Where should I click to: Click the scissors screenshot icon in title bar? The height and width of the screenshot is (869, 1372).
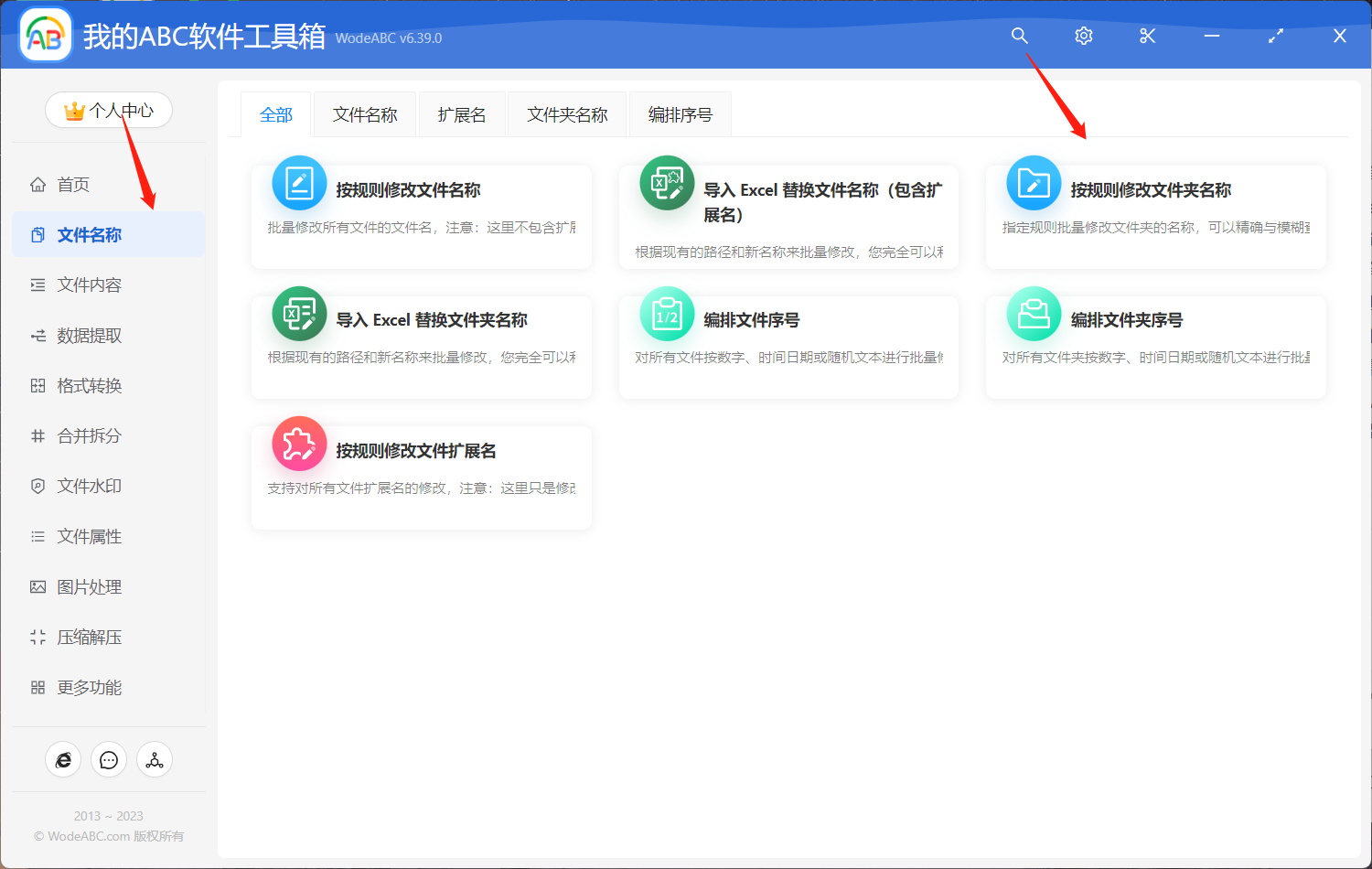tap(1147, 36)
